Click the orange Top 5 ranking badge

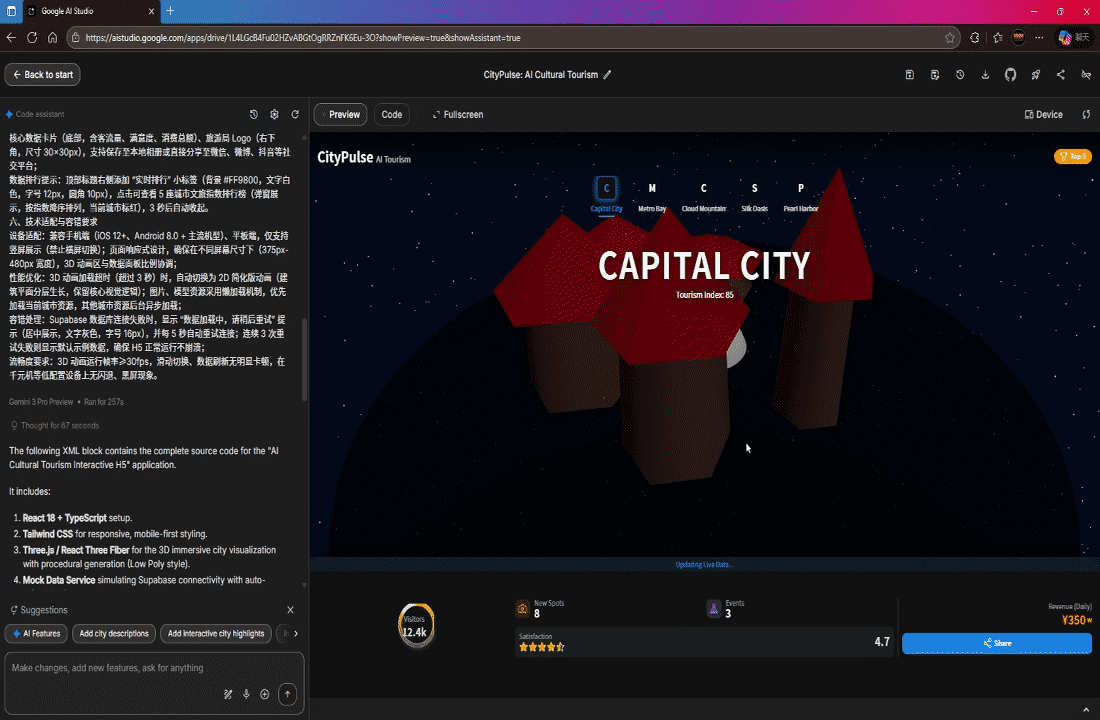click(x=1073, y=156)
